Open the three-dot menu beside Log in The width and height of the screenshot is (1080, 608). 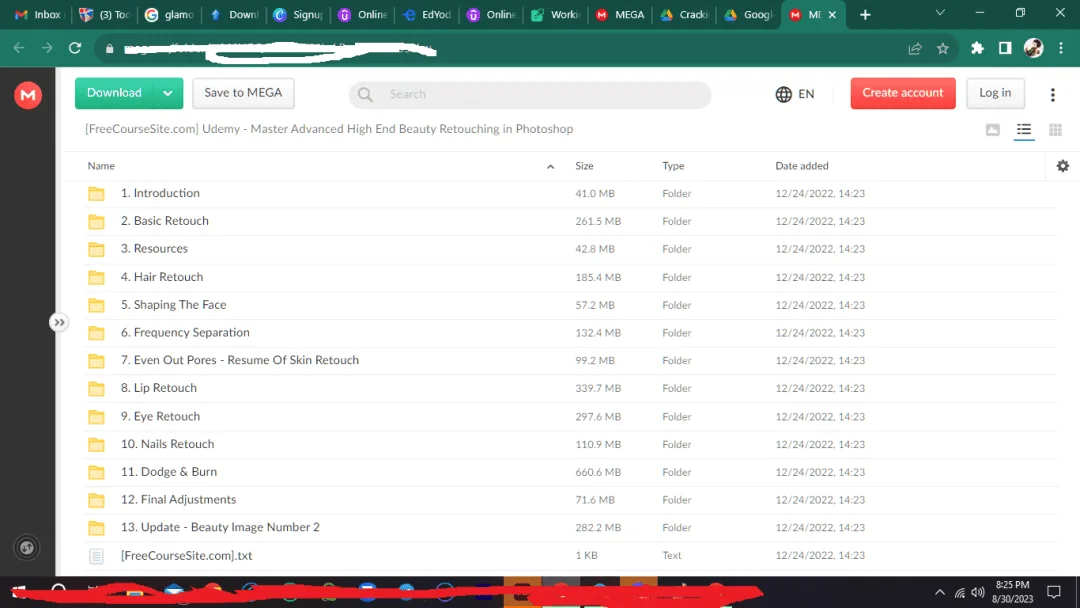[x=1052, y=95]
